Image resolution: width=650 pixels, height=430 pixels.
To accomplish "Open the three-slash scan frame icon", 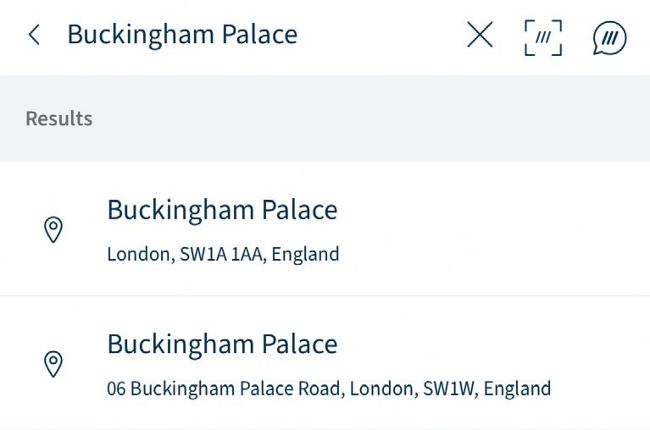I will click(543, 37).
